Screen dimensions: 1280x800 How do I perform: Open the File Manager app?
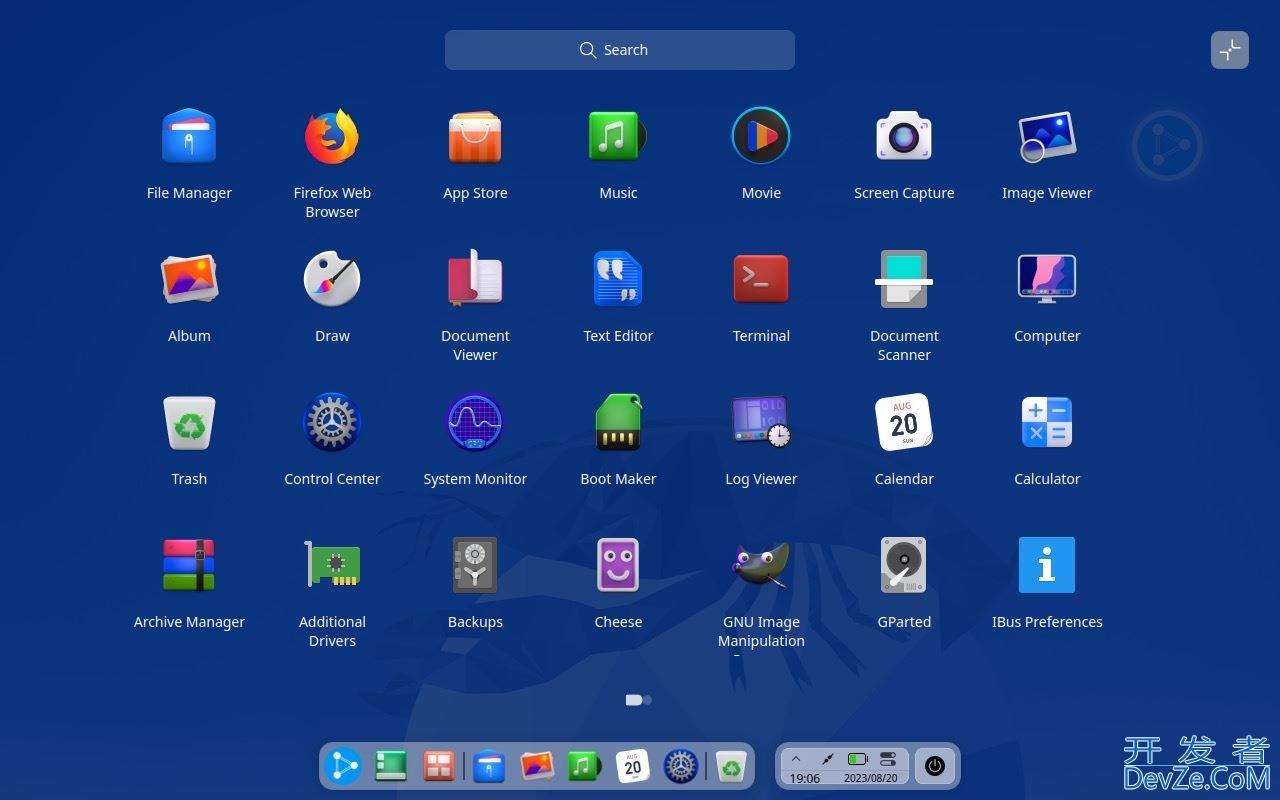pyautogui.click(x=189, y=137)
